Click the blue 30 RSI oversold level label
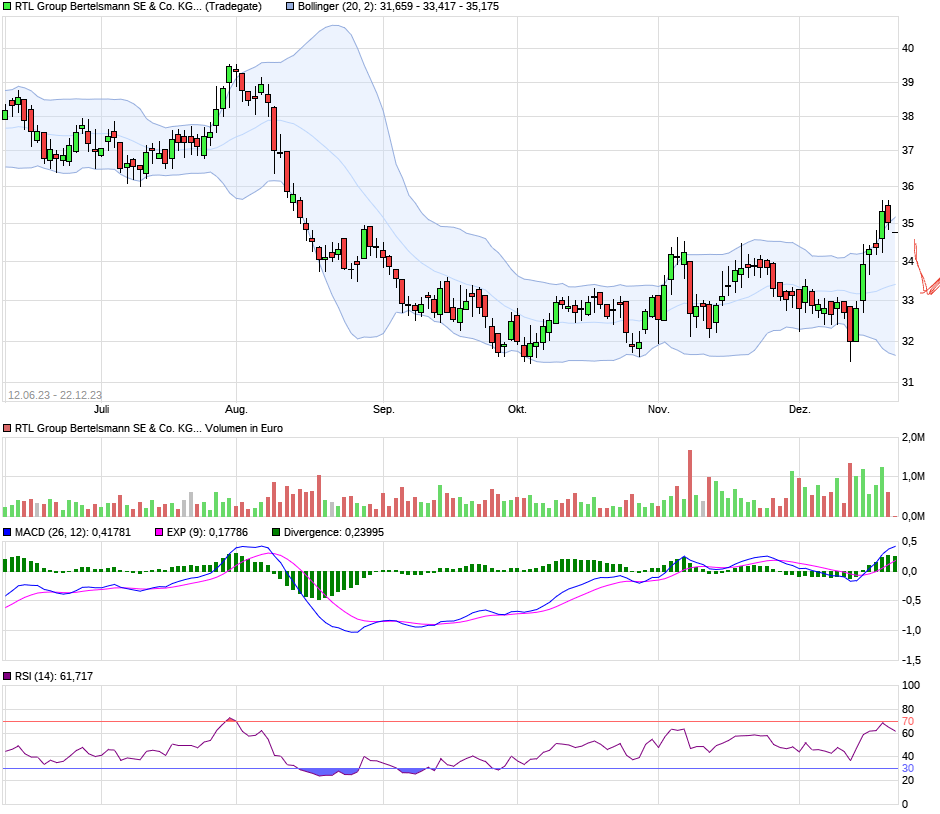 point(908,768)
